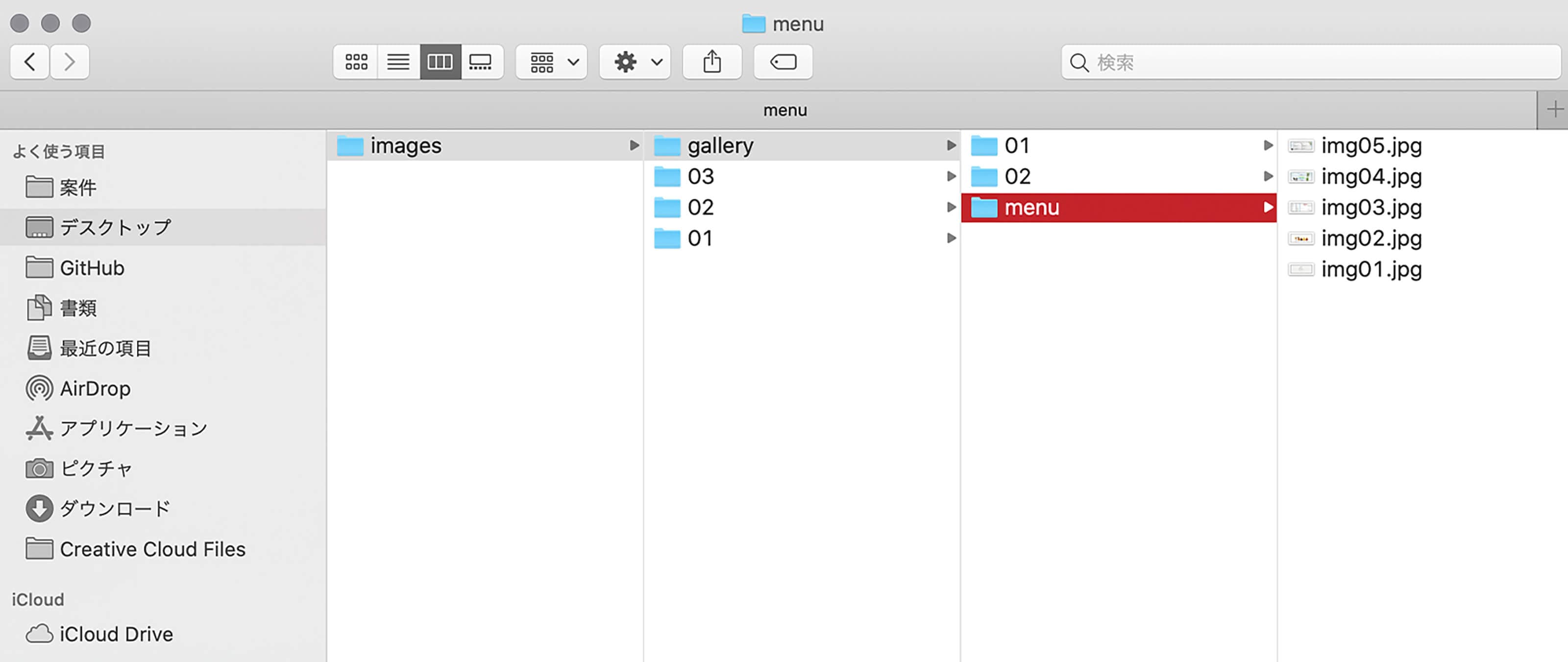The height and width of the screenshot is (662, 1568).
Task: Switch to icon view mode
Action: coord(356,62)
